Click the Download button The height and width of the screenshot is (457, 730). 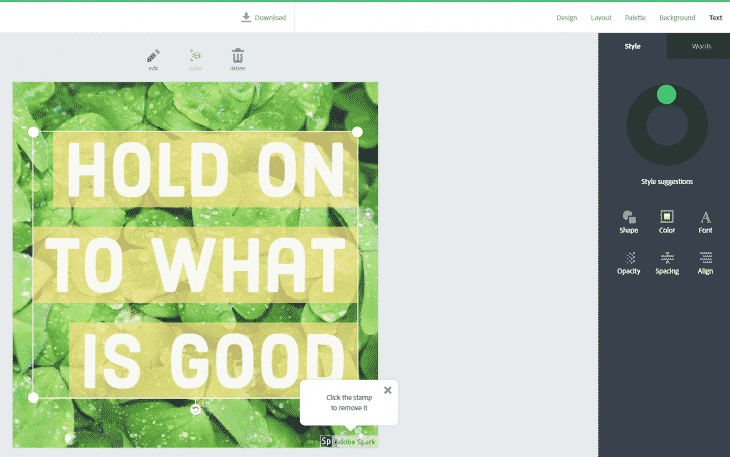(264, 17)
